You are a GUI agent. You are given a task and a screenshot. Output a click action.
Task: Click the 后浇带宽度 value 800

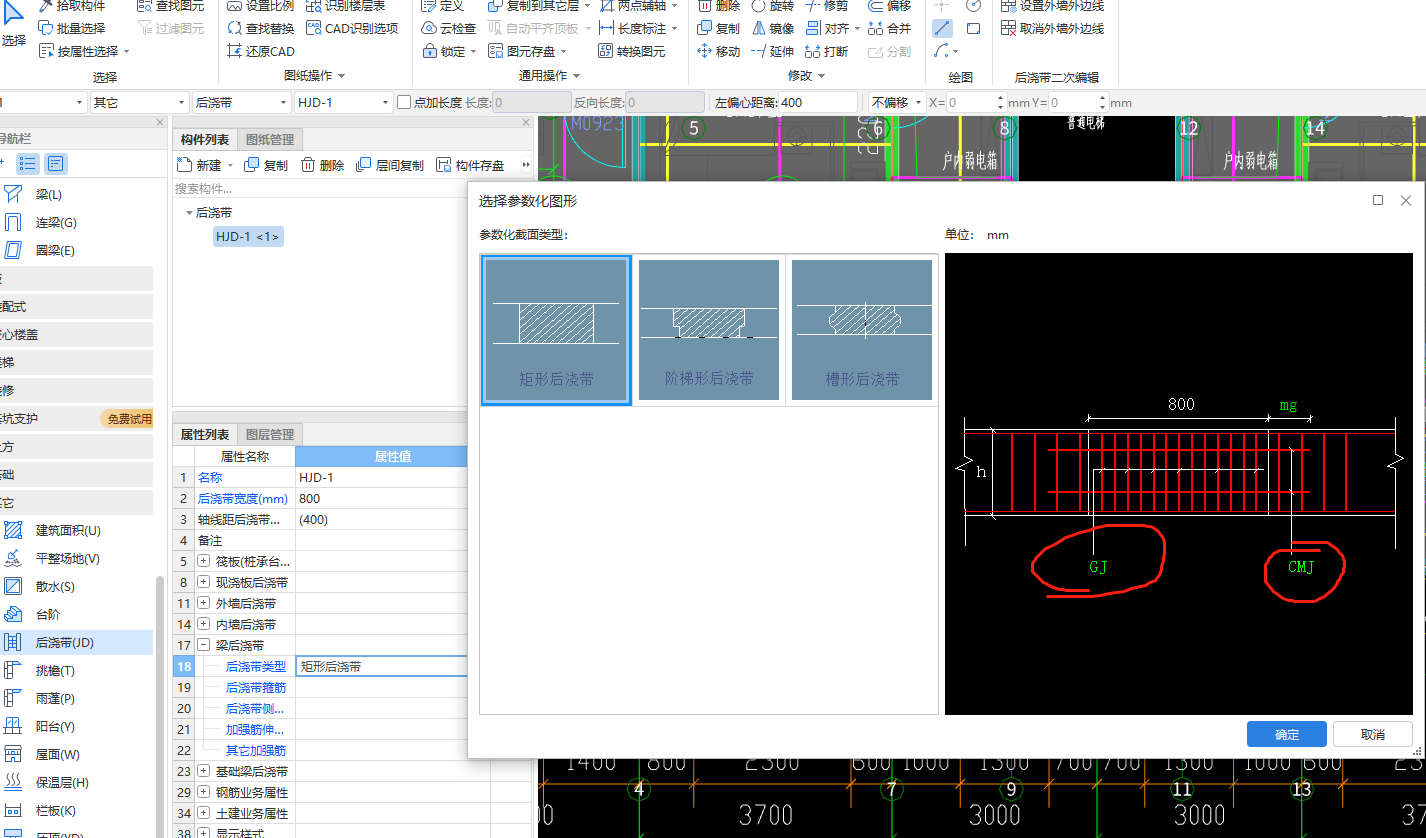(x=381, y=499)
